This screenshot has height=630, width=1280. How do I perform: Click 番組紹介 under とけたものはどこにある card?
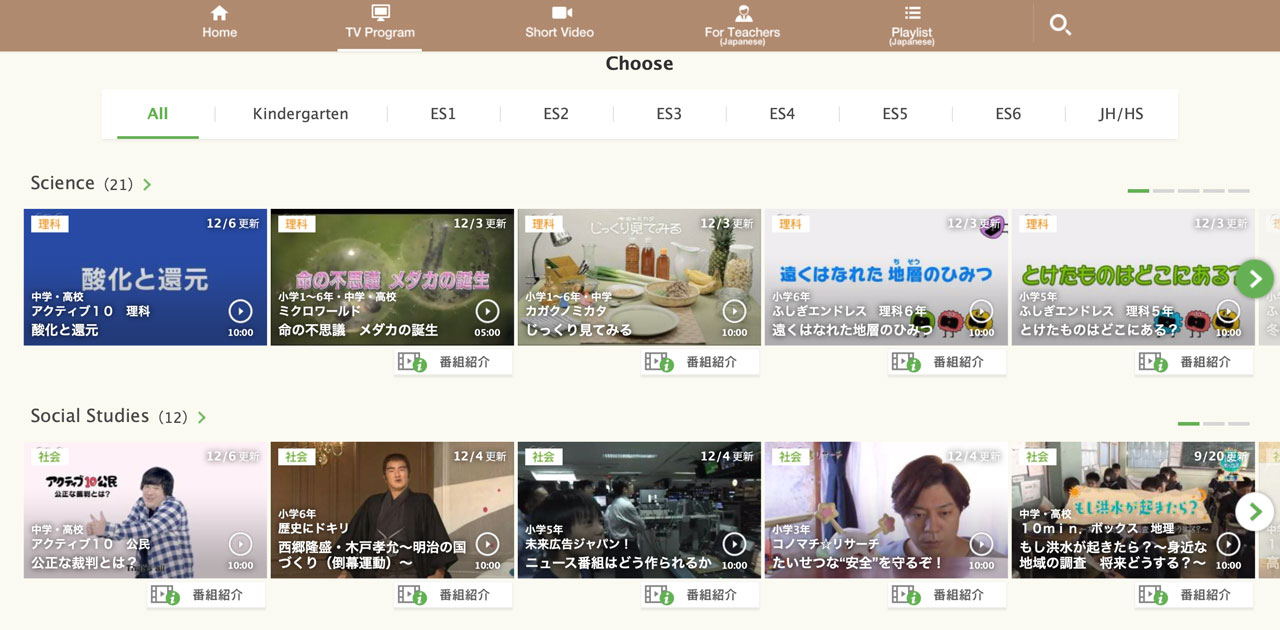(1194, 362)
